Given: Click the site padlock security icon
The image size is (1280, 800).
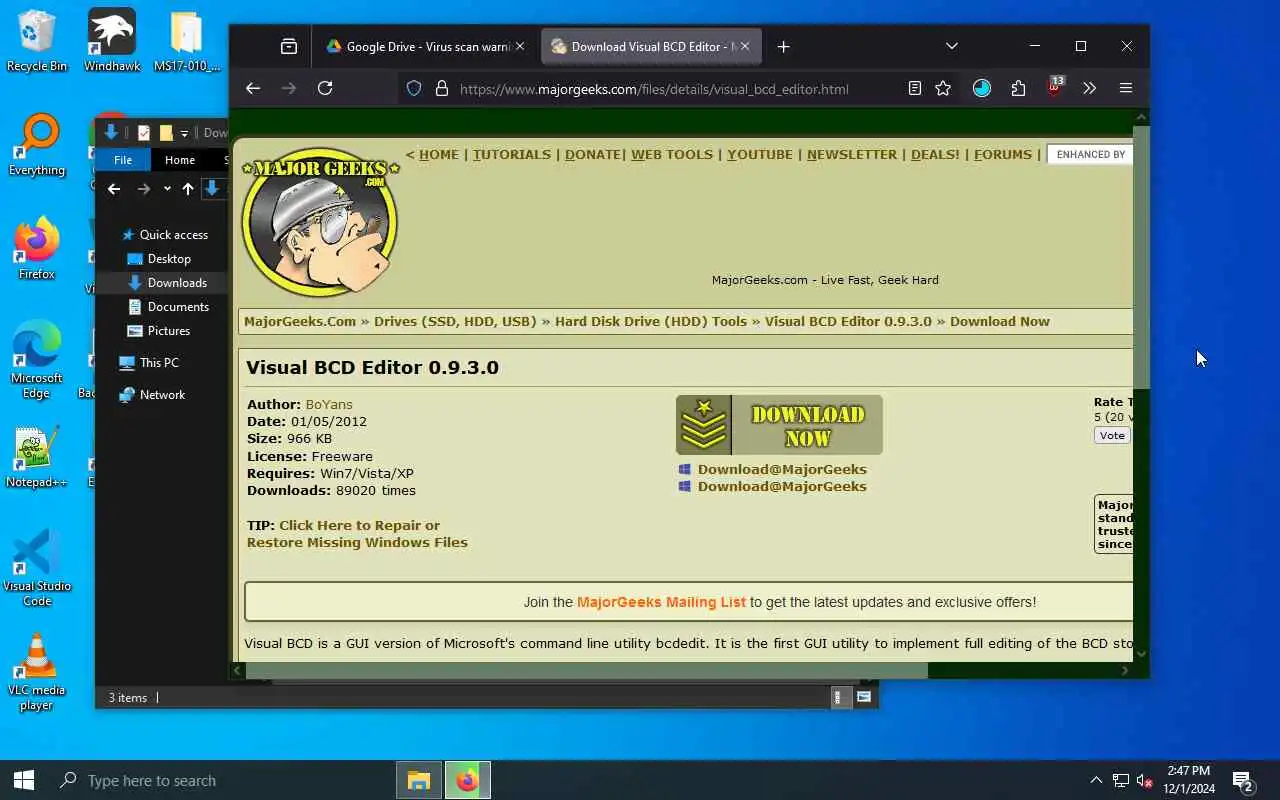Looking at the screenshot, I should [441, 88].
